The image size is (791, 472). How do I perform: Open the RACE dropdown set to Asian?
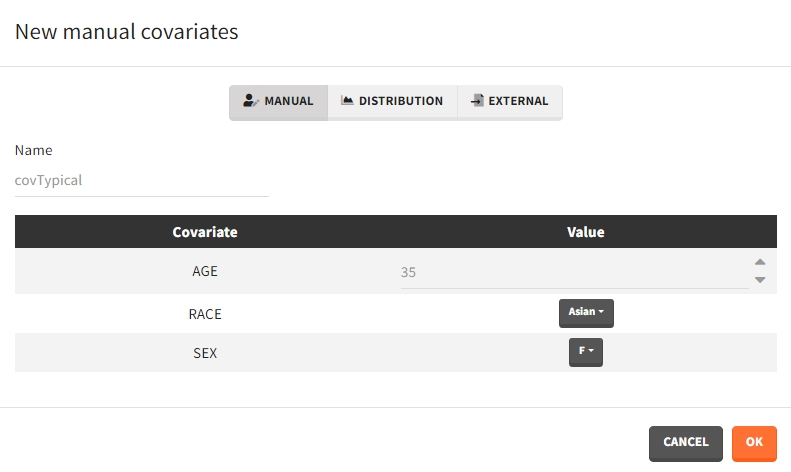click(x=586, y=312)
